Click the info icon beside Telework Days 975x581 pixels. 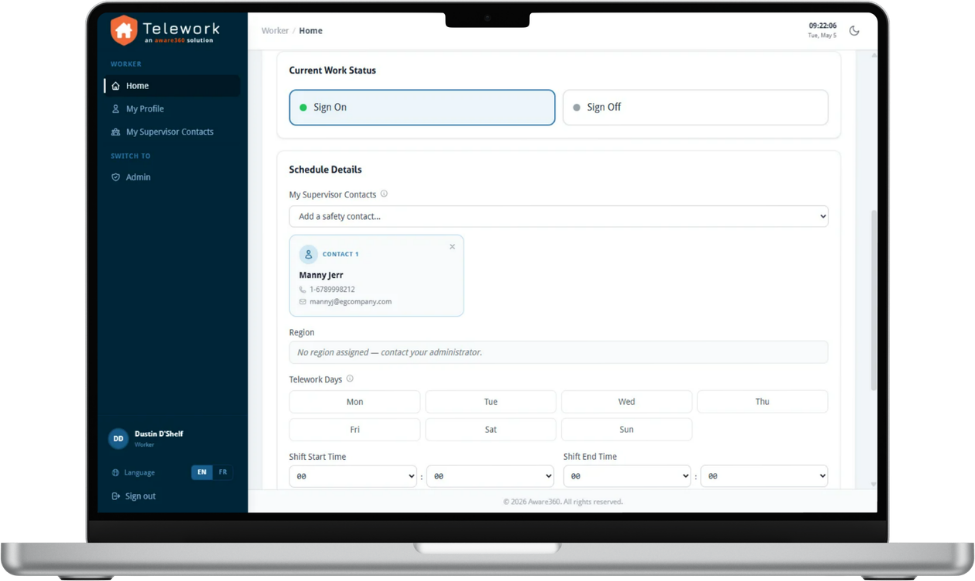(350, 379)
